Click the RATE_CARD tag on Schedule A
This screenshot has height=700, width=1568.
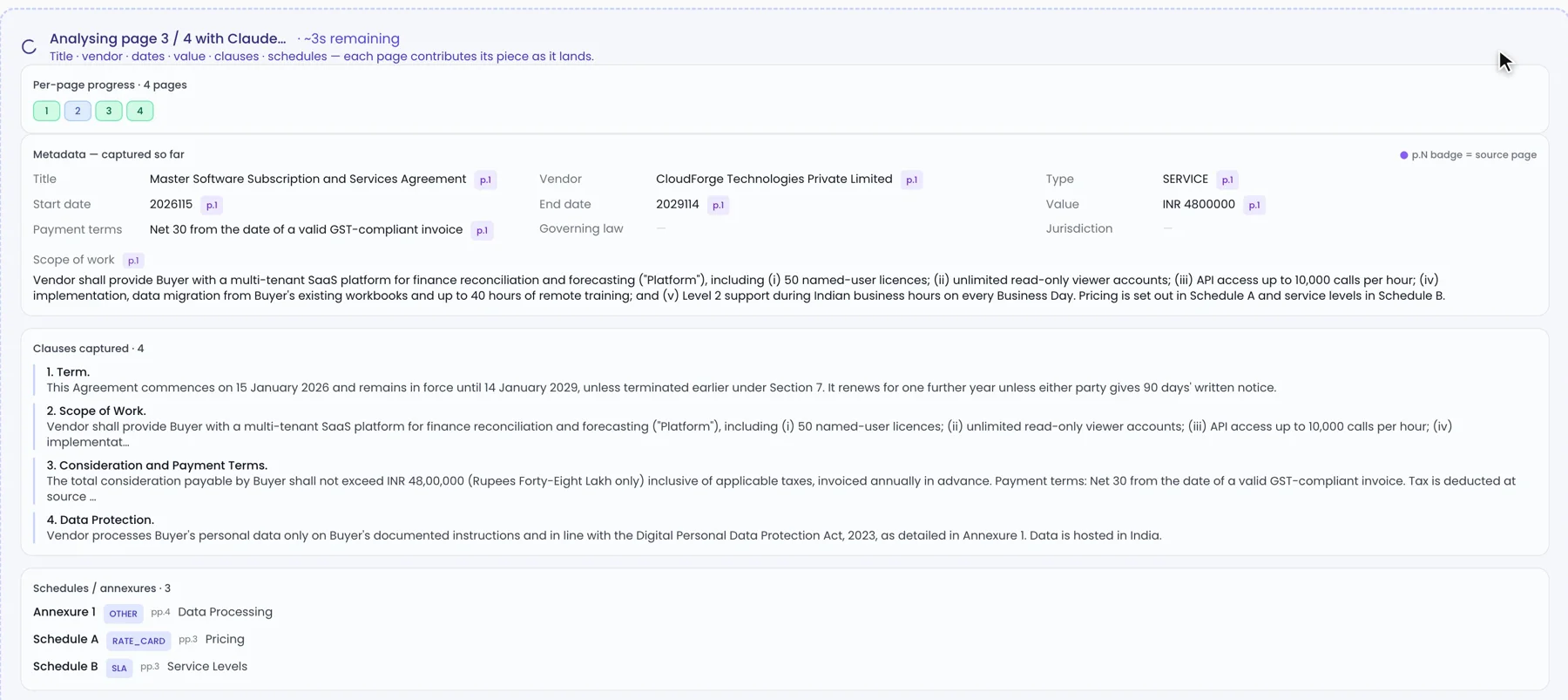pos(139,641)
